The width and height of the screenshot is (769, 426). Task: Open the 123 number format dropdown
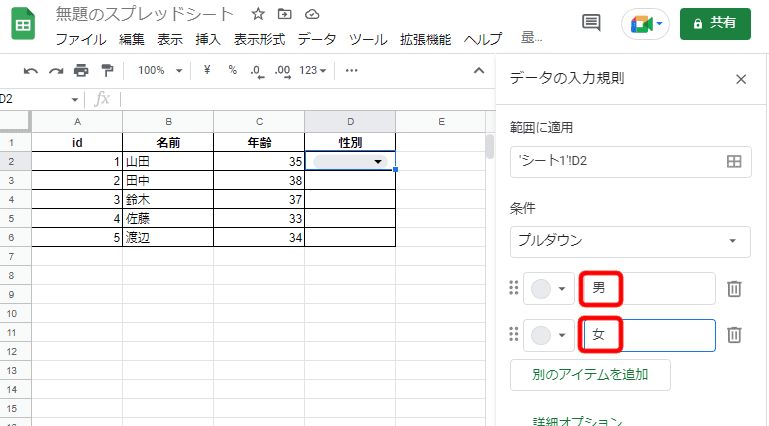click(x=312, y=71)
